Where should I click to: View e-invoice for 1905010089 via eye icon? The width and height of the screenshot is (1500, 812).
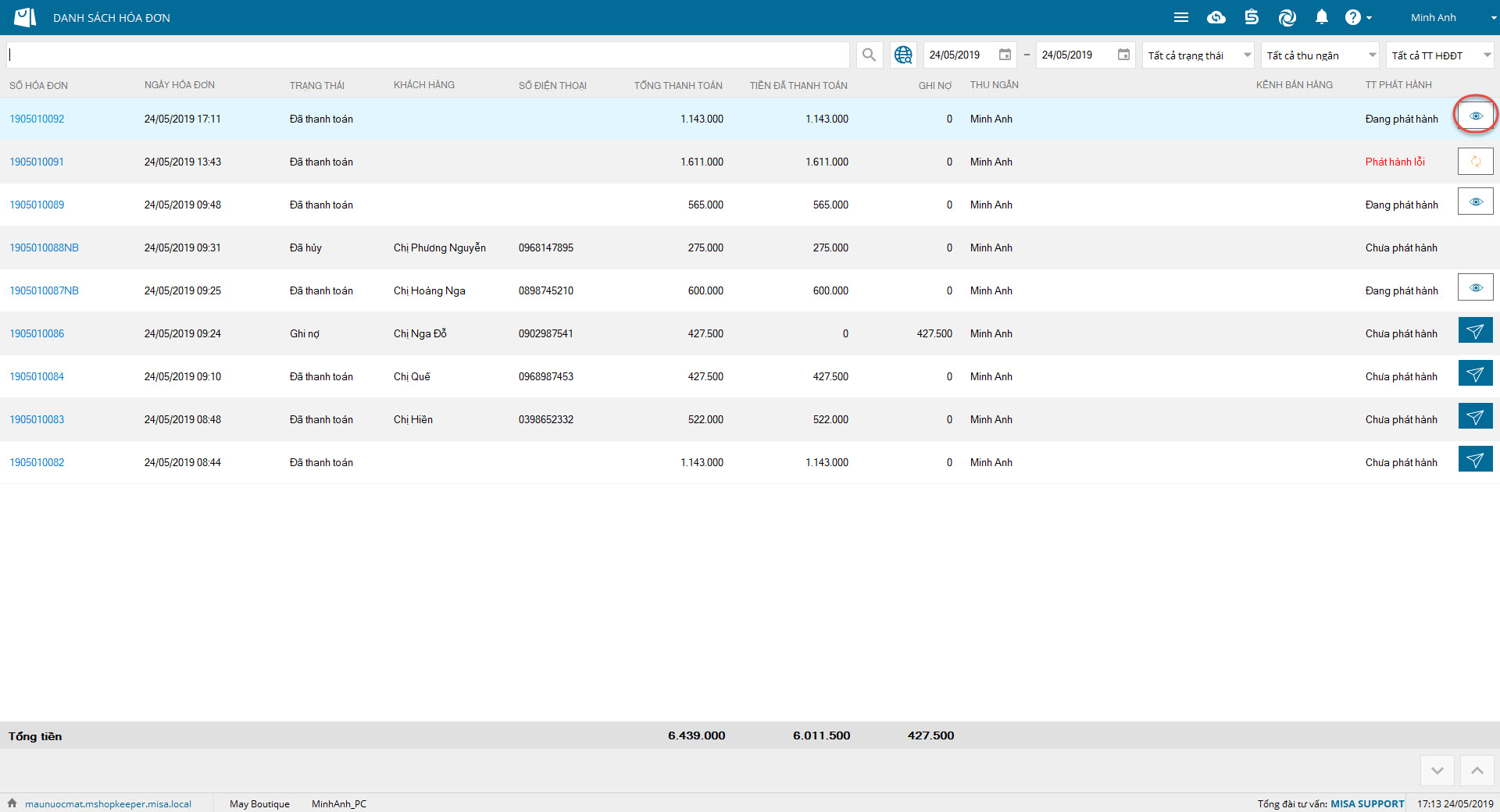(1475, 202)
